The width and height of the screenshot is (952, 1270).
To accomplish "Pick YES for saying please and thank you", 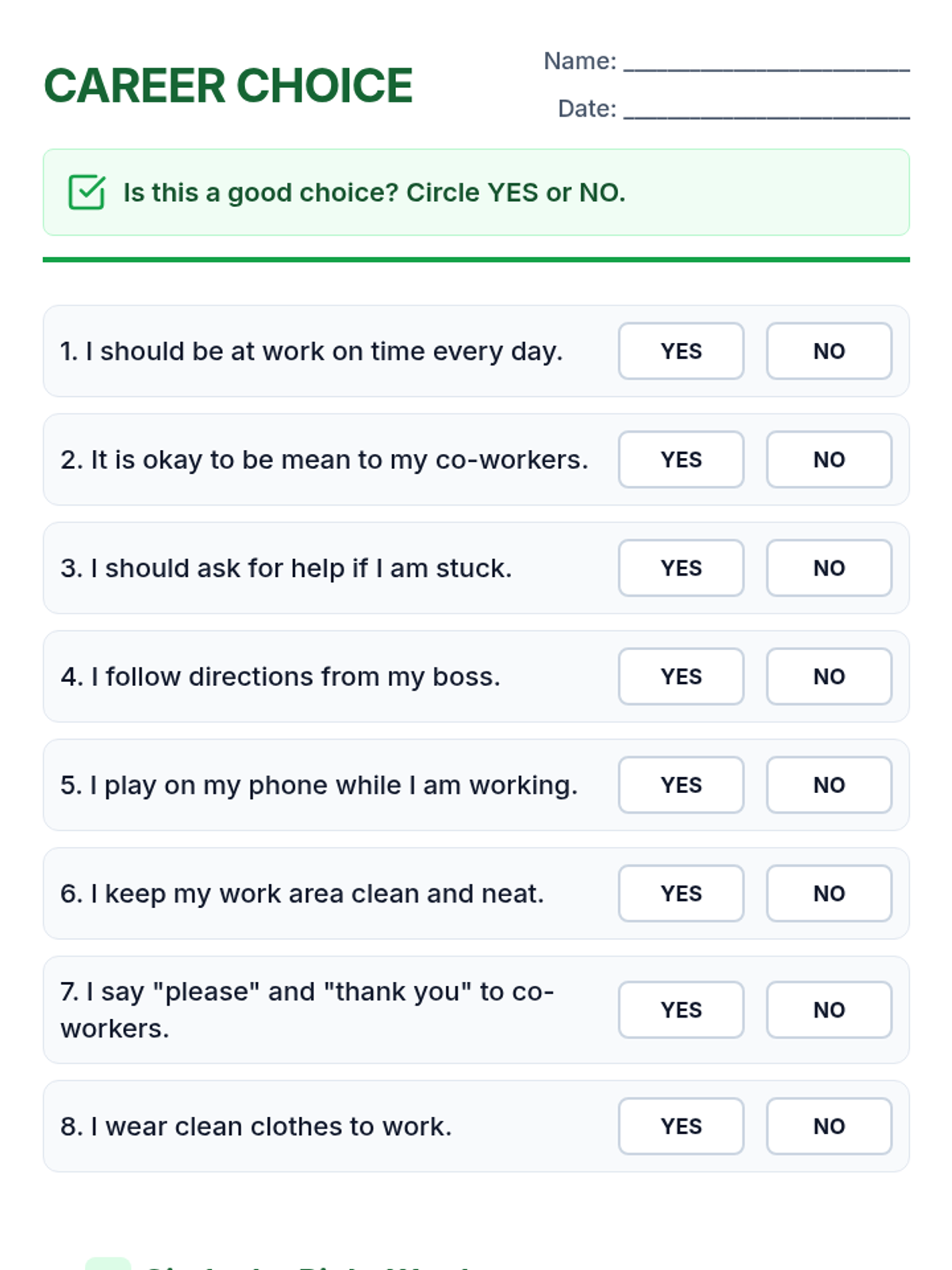I will pos(681,1010).
